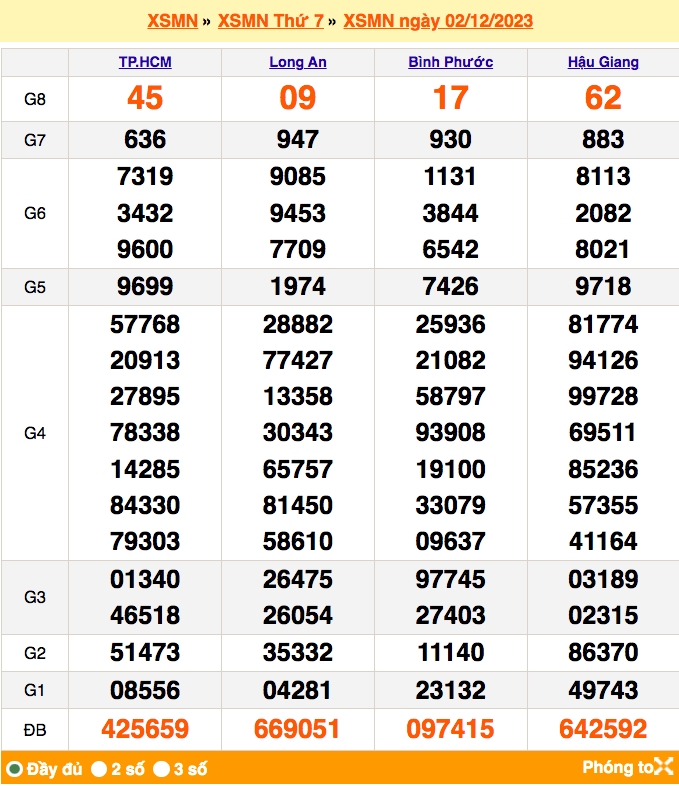Image resolution: width=679 pixels, height=786 pixels.
Task: Click G1 number 49743
Action: point(603,691)
